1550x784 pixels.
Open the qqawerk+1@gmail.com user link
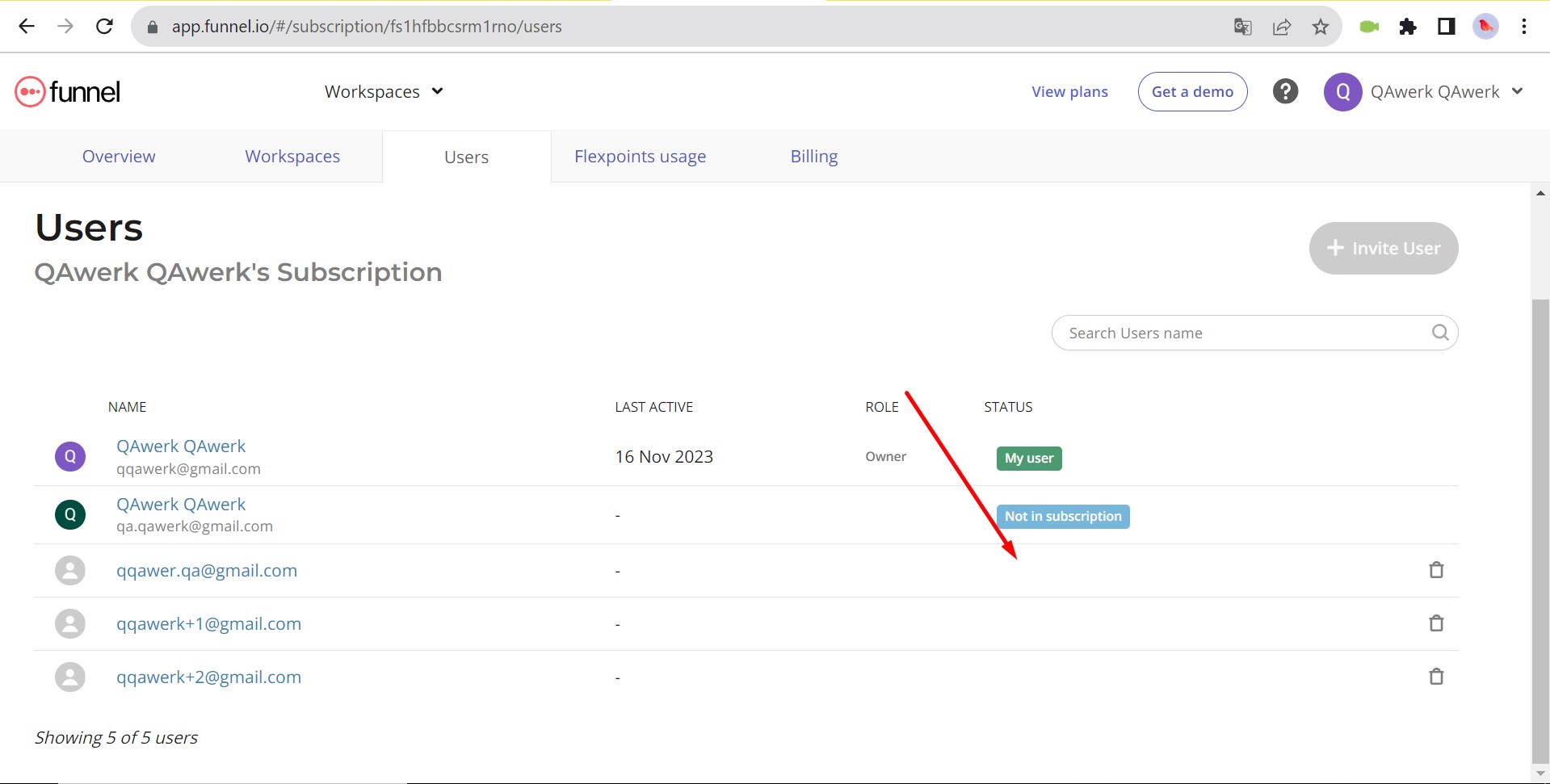(x=208, y=624)
